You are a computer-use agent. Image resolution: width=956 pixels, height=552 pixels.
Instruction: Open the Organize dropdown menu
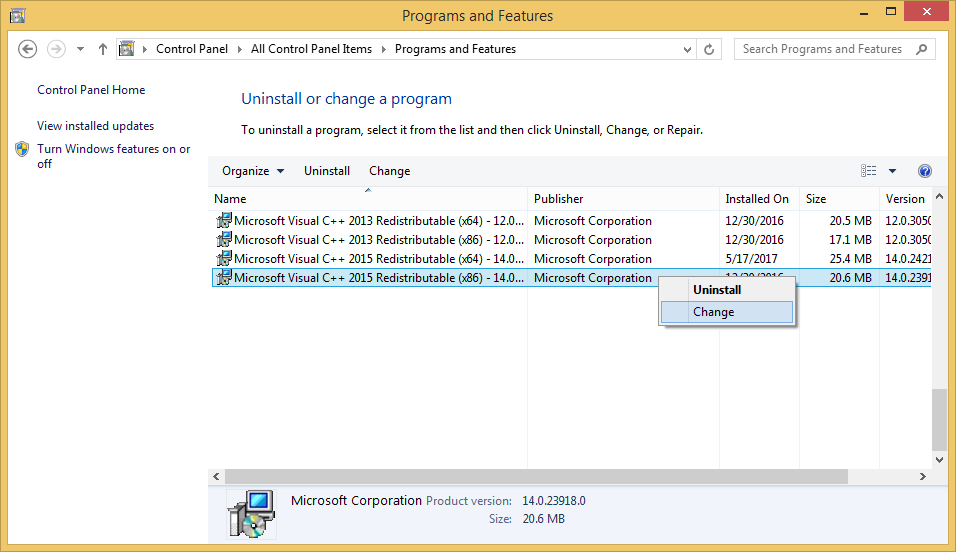(252, 171)
